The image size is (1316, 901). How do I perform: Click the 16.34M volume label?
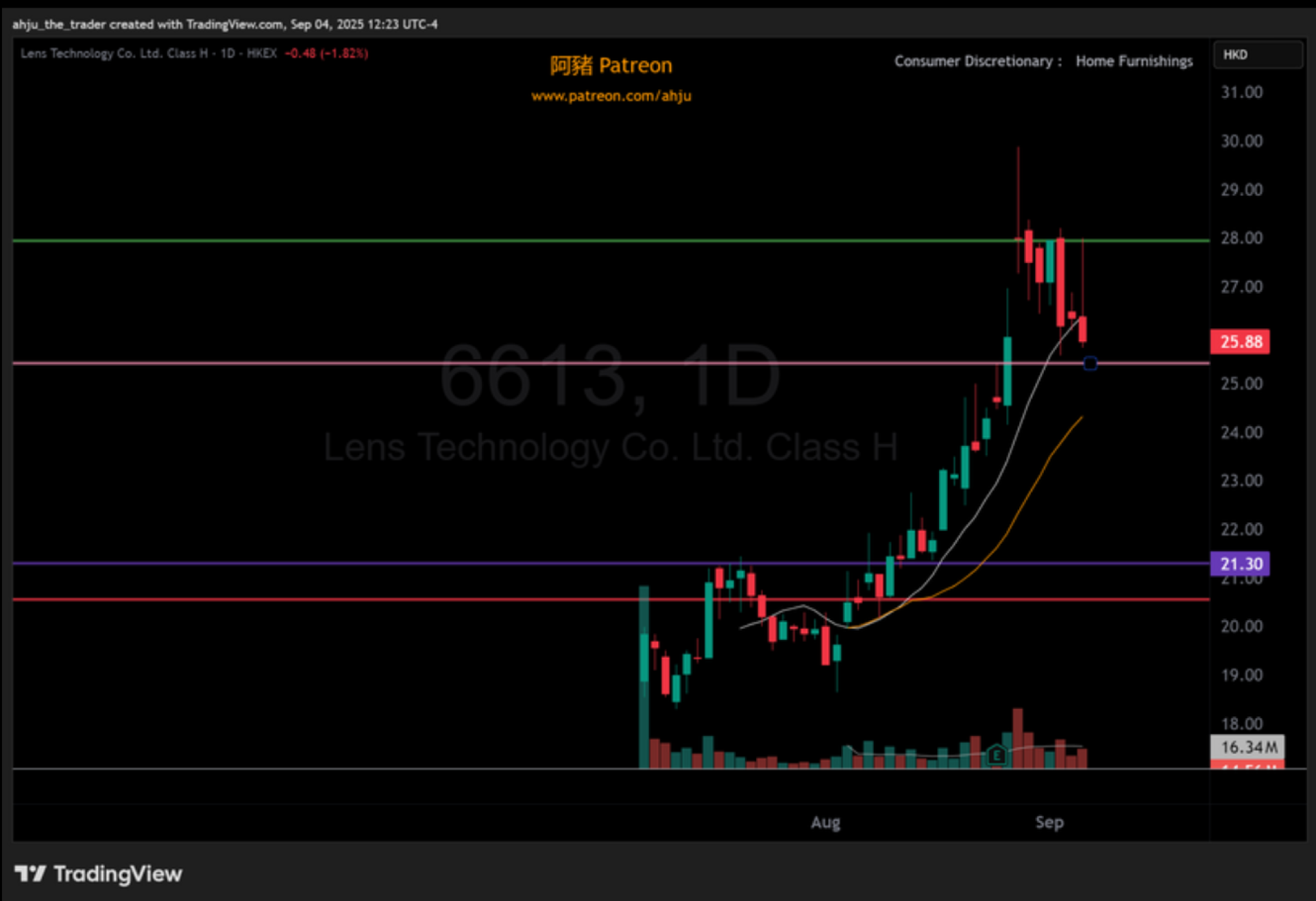pos(1247,747)
